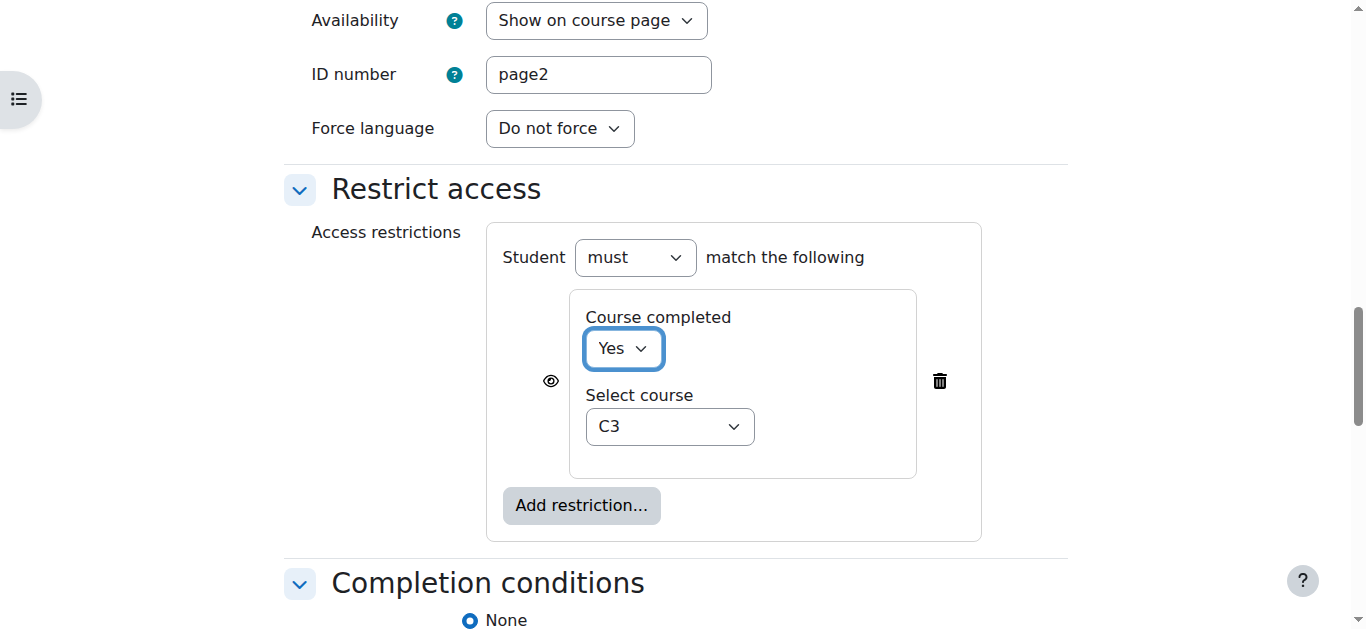Open the Availability dropdown

[x=597, y=21]
